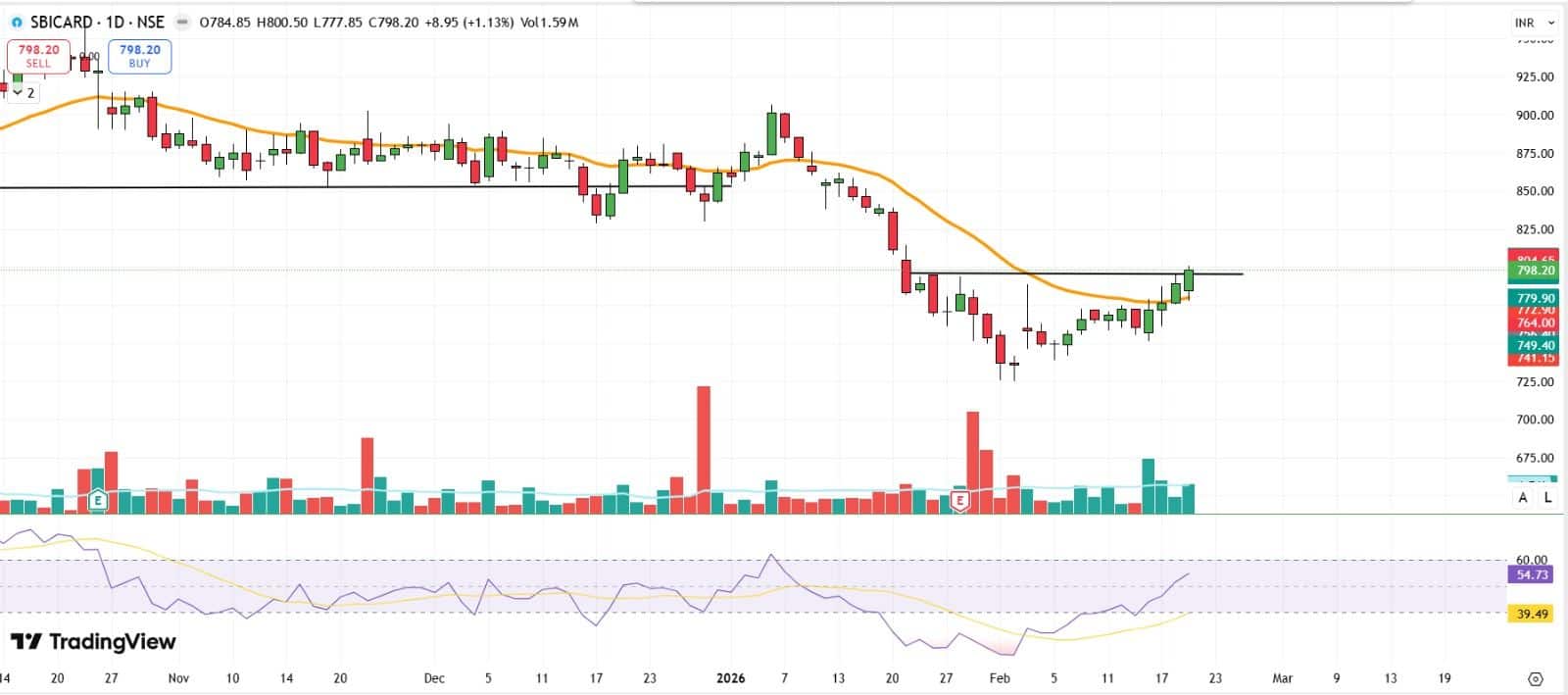
Task: Click the low value L777.85 in header
Action: [338, 23]
